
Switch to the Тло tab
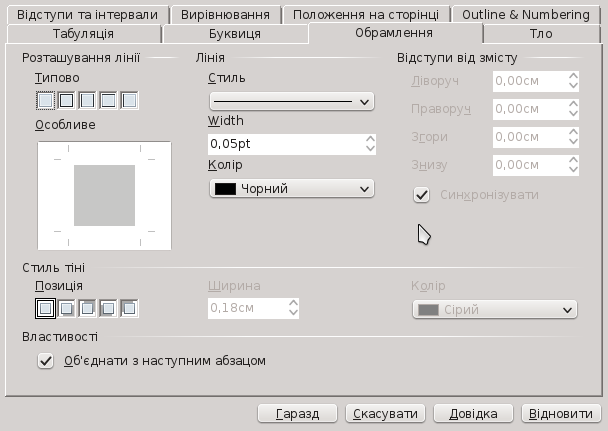pos(541,34)
